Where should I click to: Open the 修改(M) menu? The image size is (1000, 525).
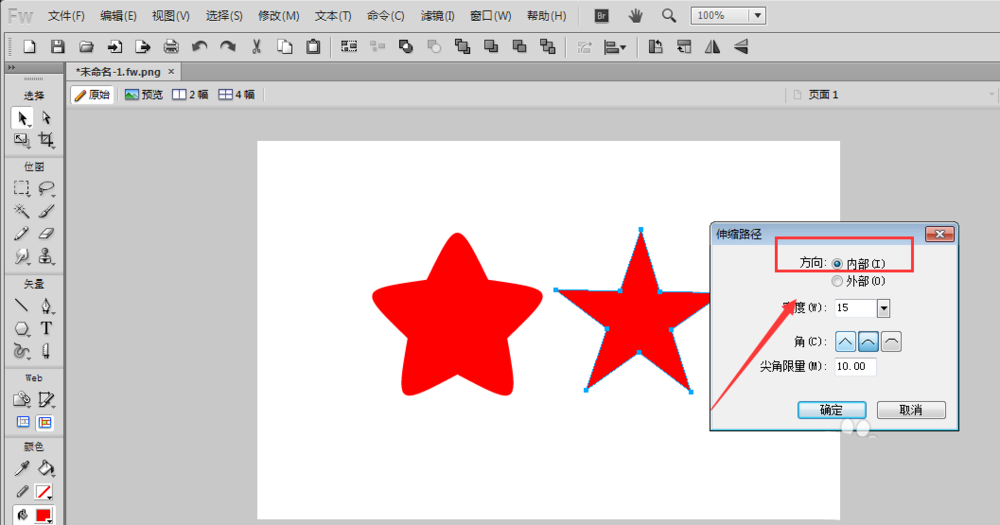278,16
